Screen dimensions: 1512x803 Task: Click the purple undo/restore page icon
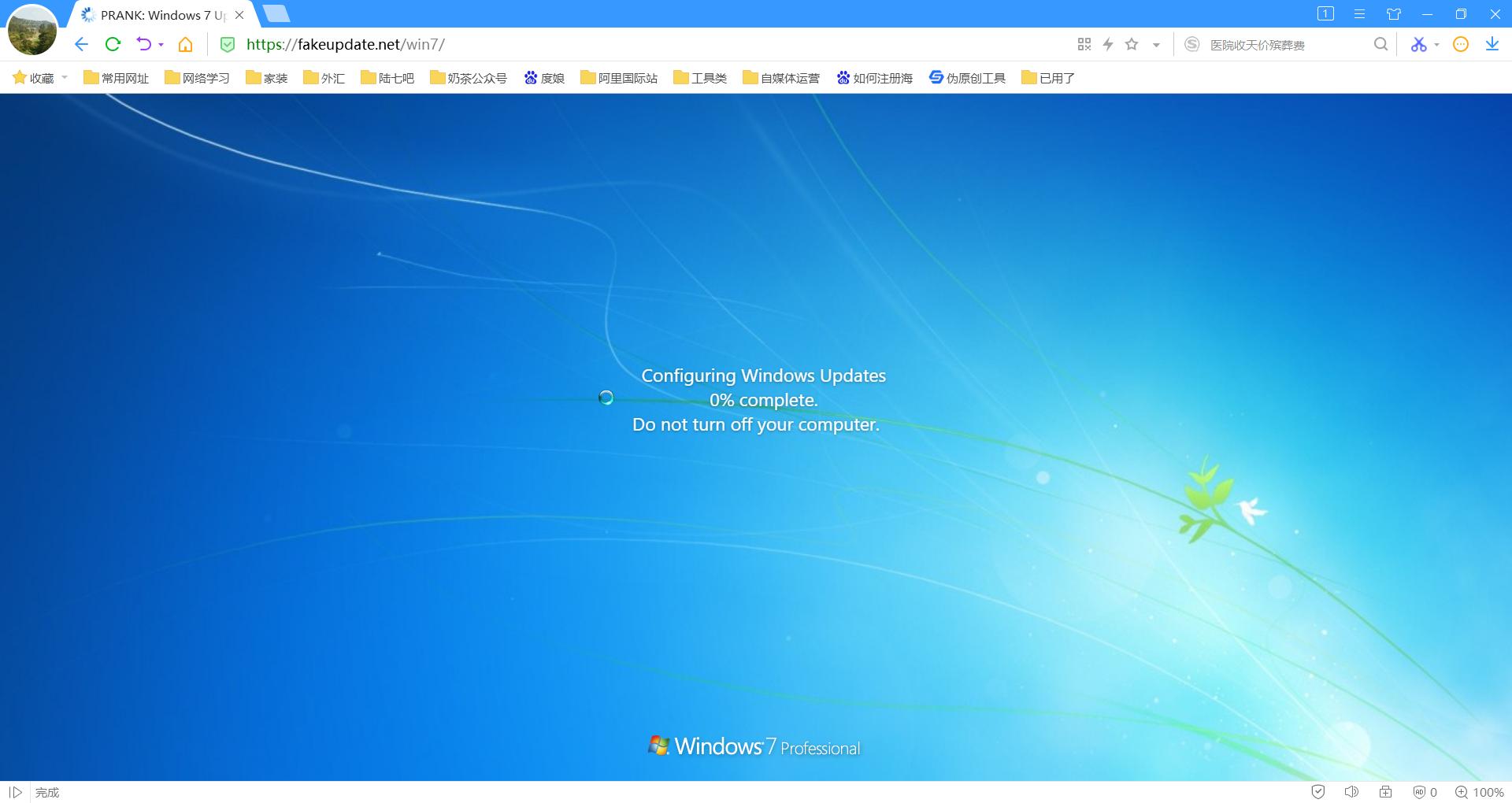[x=143, y=44]
